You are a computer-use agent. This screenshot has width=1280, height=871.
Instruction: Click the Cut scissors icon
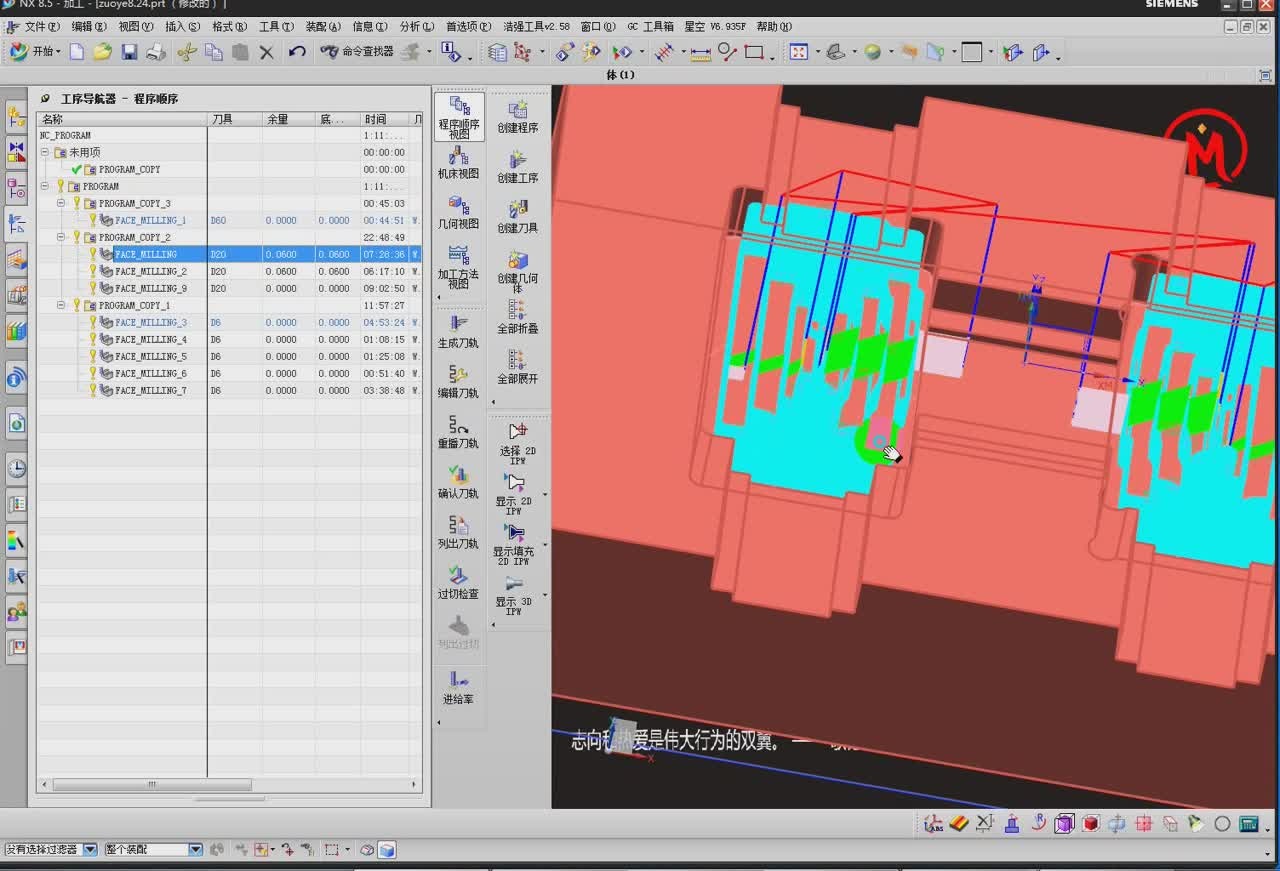tap(186, 52)
